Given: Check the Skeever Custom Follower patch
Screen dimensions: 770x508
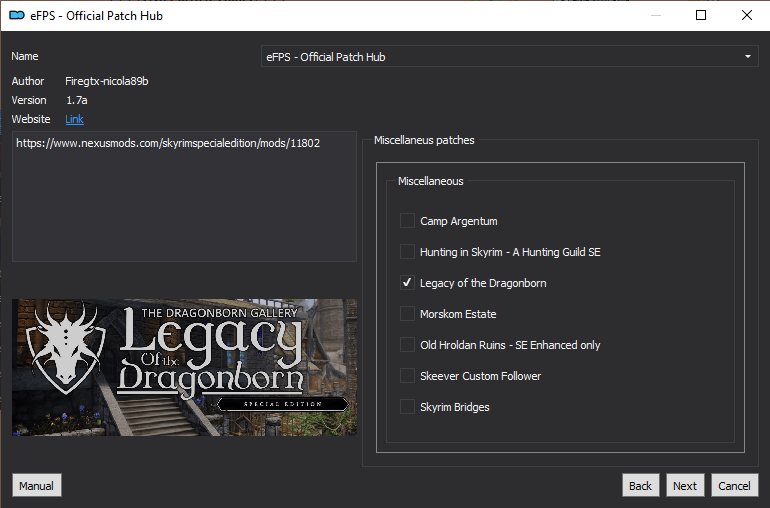Looking at the screenshot, I should [407, 375].
